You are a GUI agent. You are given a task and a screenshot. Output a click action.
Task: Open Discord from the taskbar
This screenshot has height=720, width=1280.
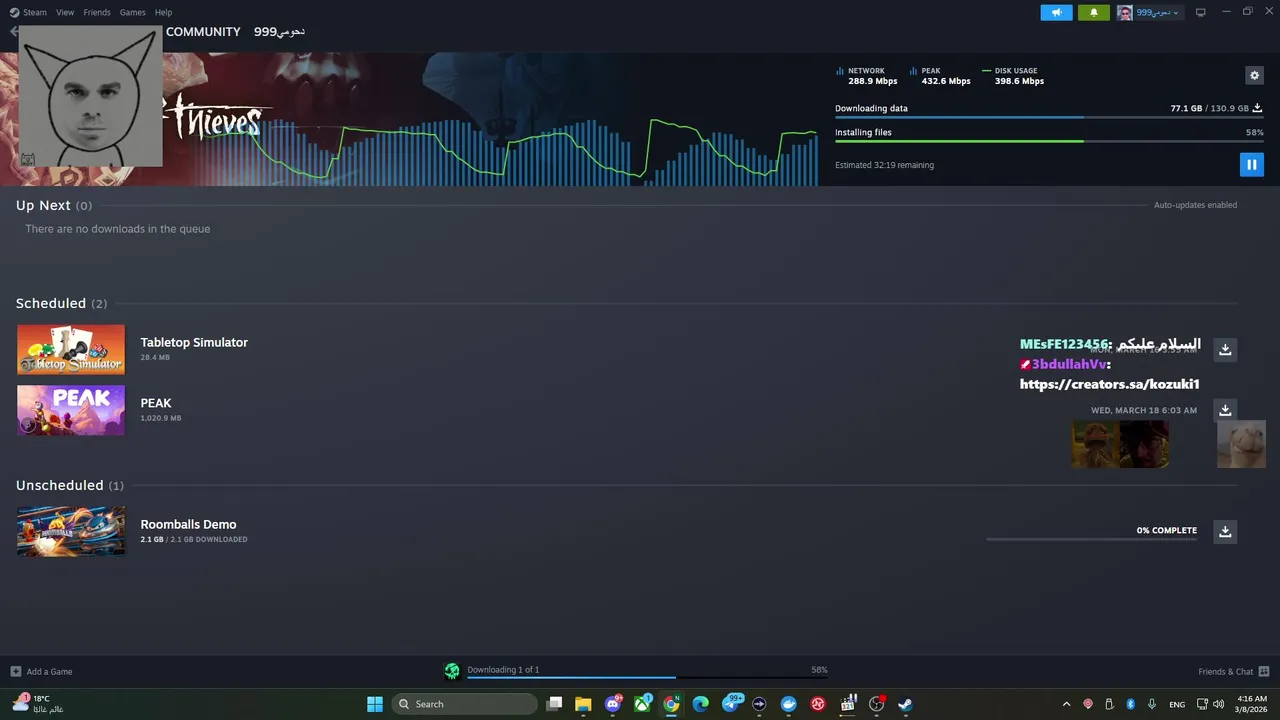(613, 704)
